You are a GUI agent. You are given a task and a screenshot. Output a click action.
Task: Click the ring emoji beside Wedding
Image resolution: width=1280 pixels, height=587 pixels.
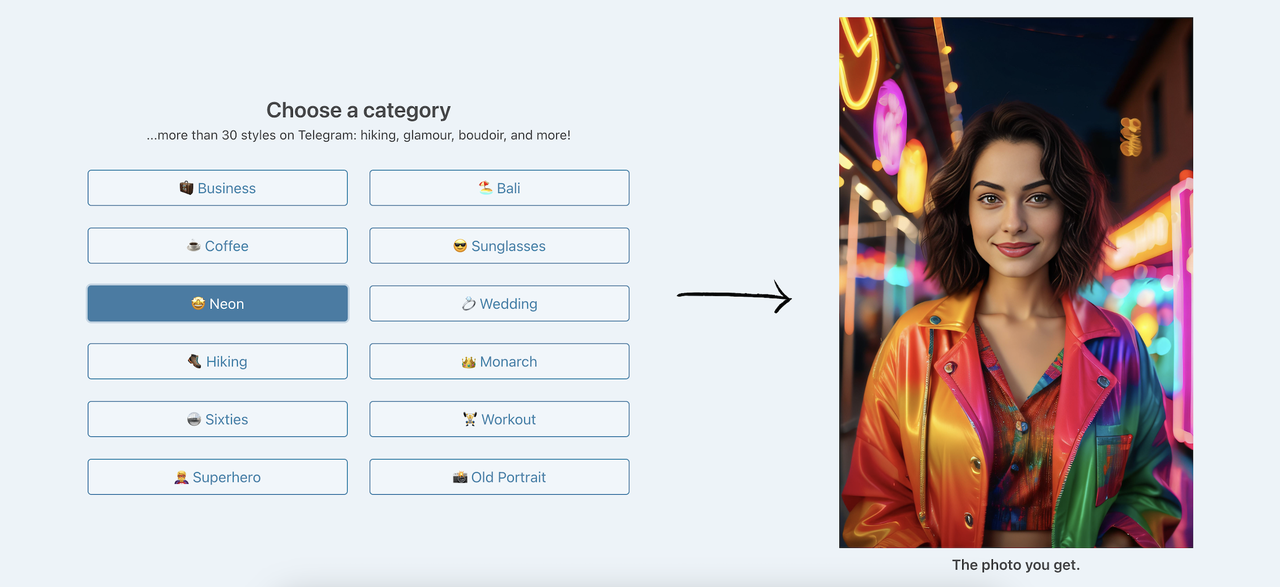coord(468,304)
